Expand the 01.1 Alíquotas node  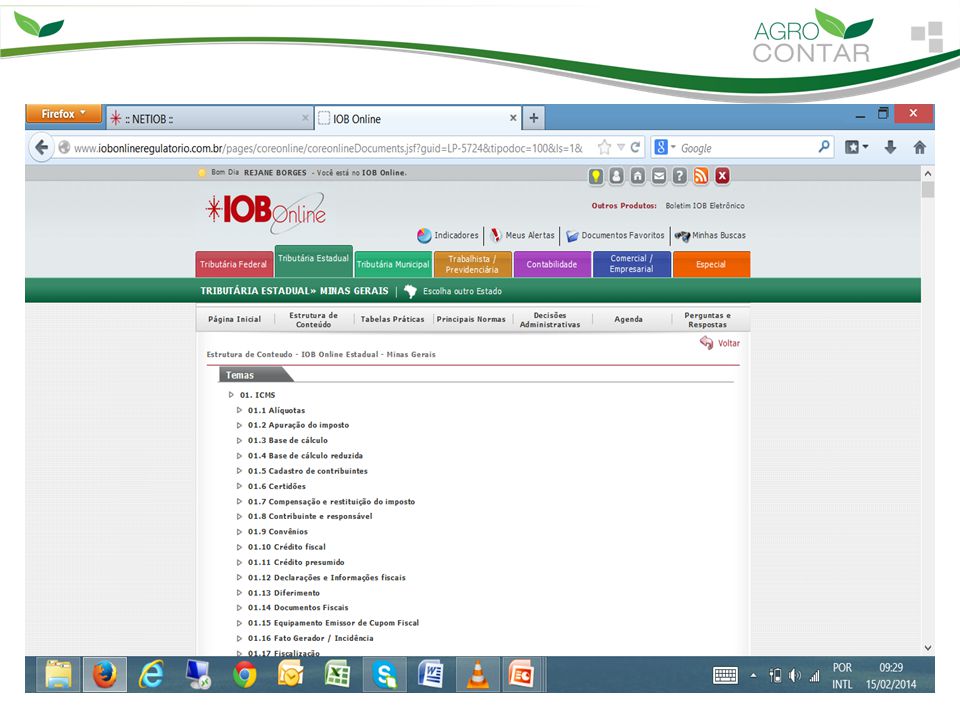click(239, 410)
